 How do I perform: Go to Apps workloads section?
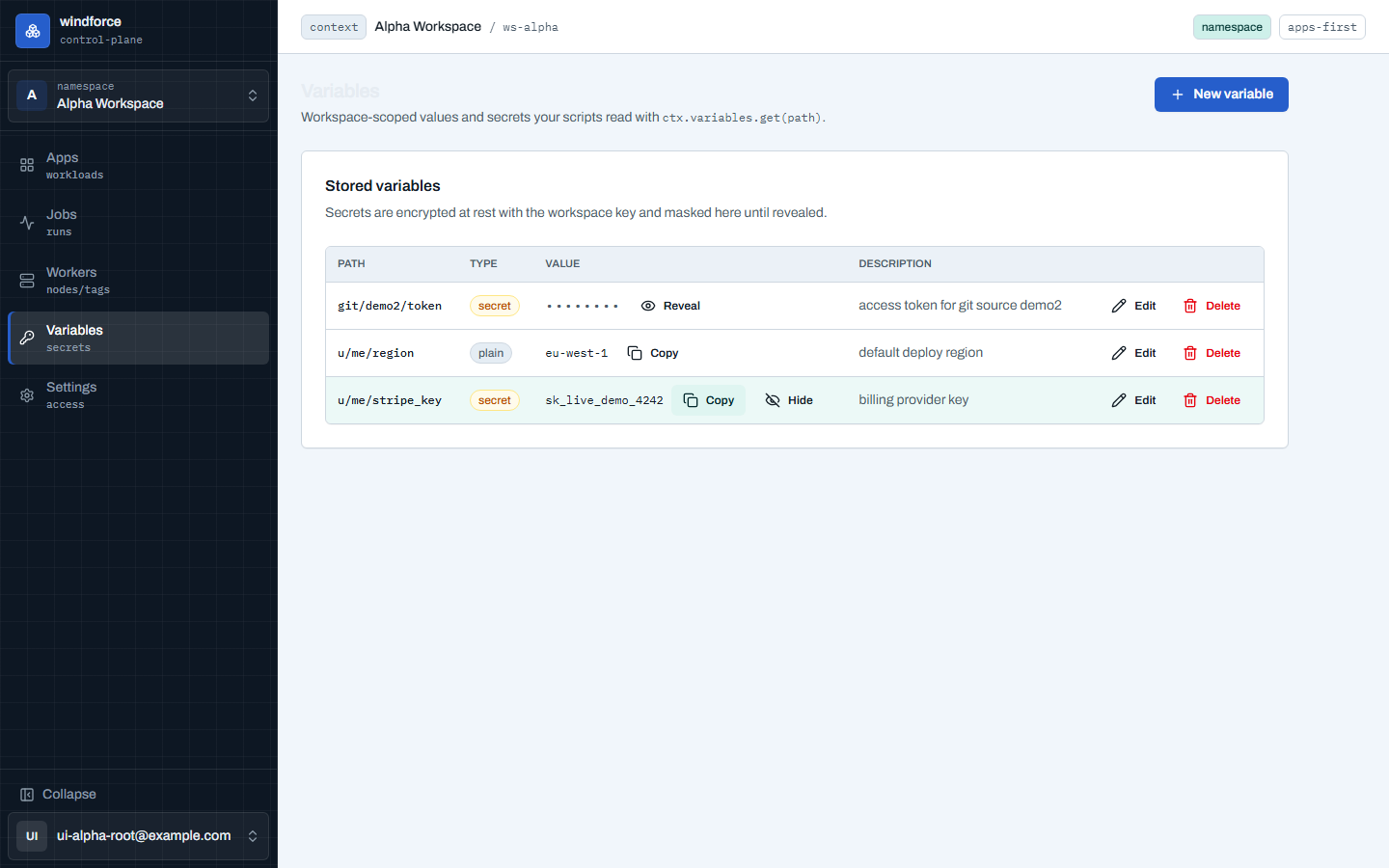[138, 165]
